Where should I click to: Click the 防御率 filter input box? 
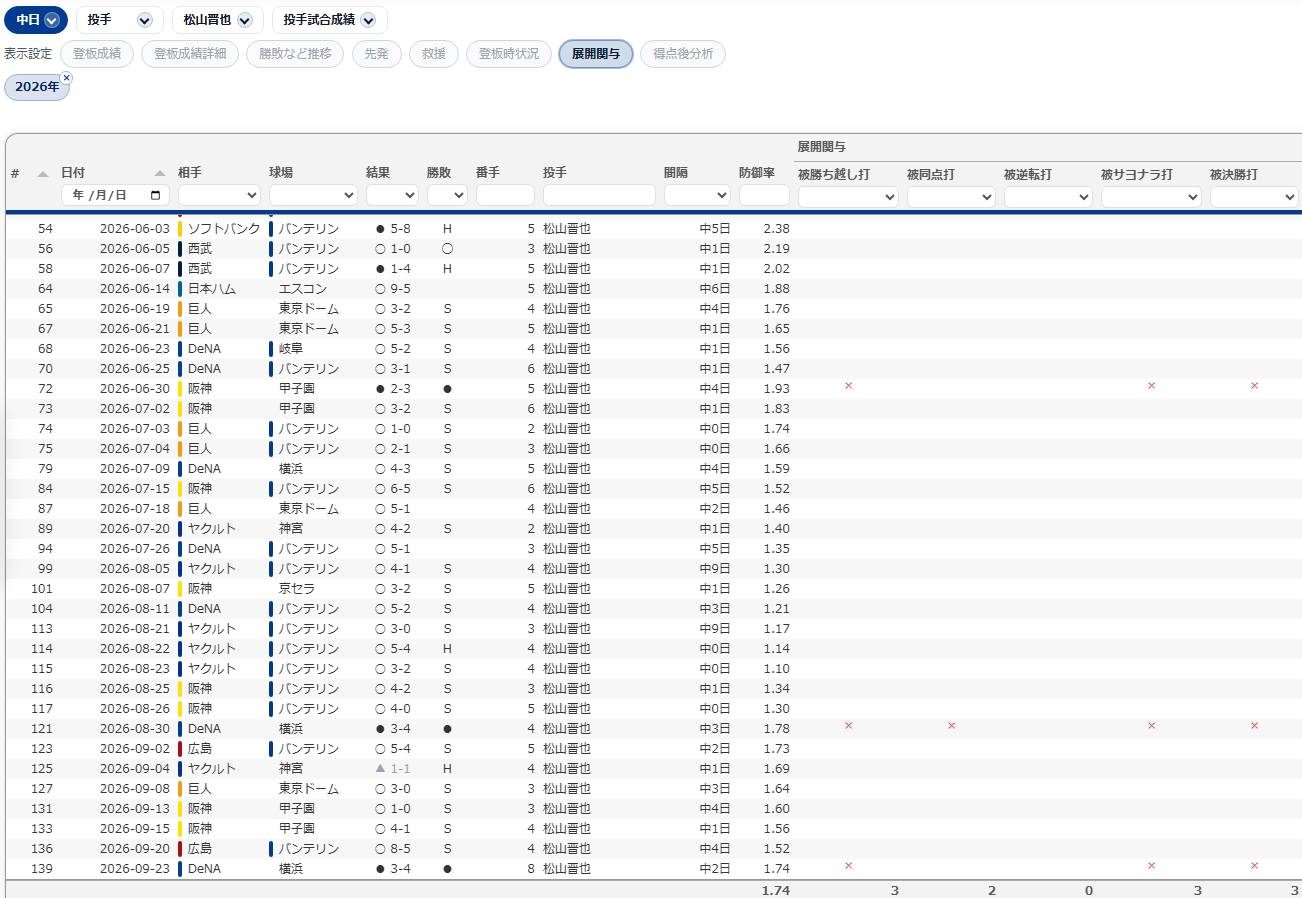pos(764,195)
